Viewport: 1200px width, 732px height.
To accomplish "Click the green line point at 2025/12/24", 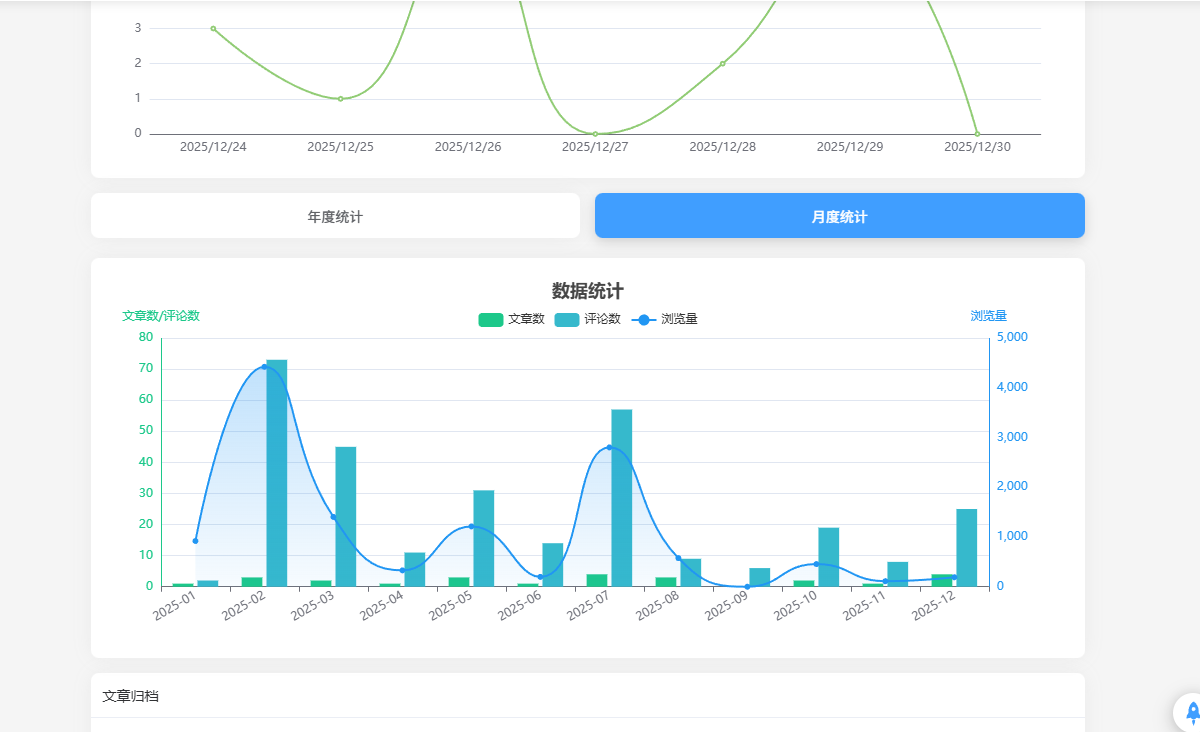I will (x=213, y=29).
